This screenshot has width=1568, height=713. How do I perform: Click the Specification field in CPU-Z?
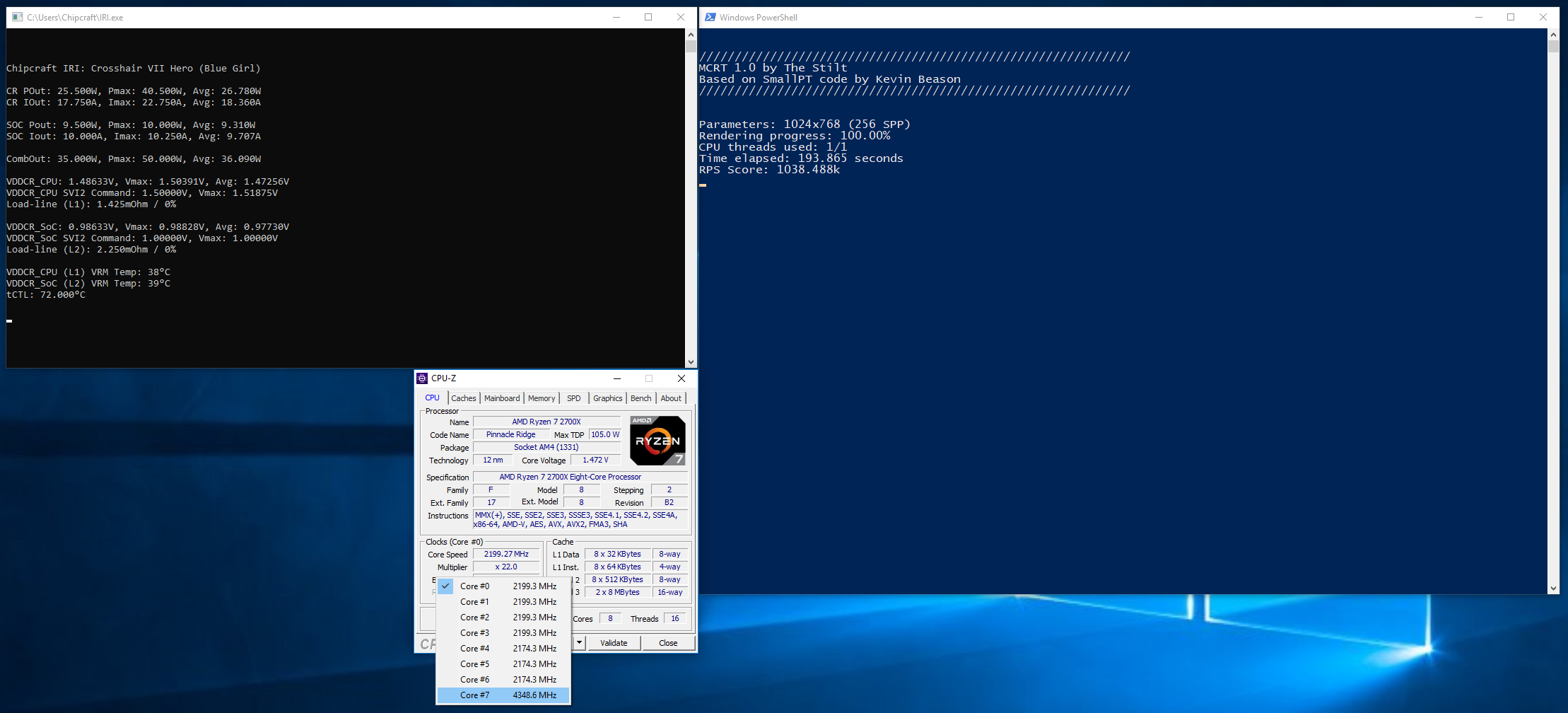580,477
